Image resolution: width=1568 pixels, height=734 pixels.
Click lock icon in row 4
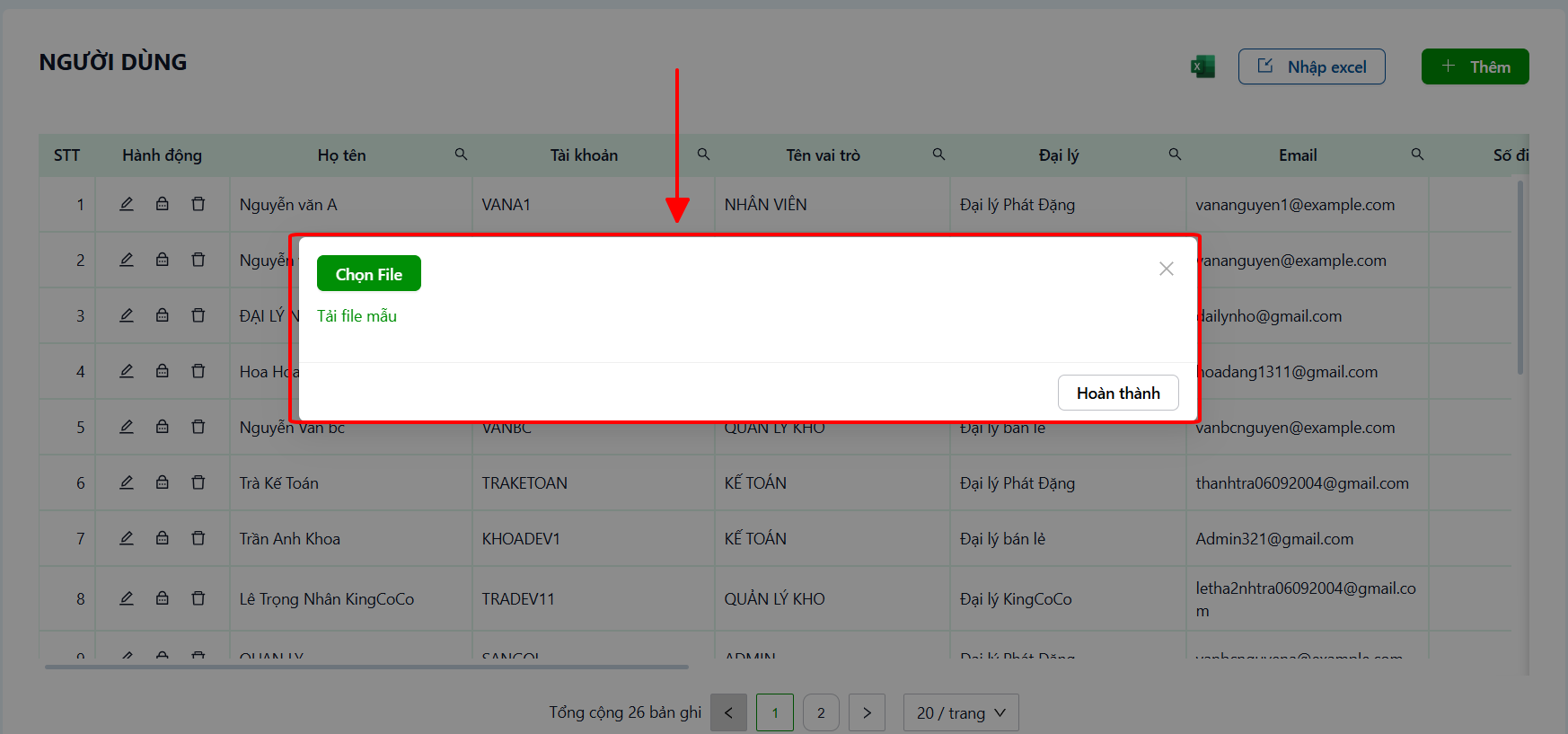(x=163, y=371)
